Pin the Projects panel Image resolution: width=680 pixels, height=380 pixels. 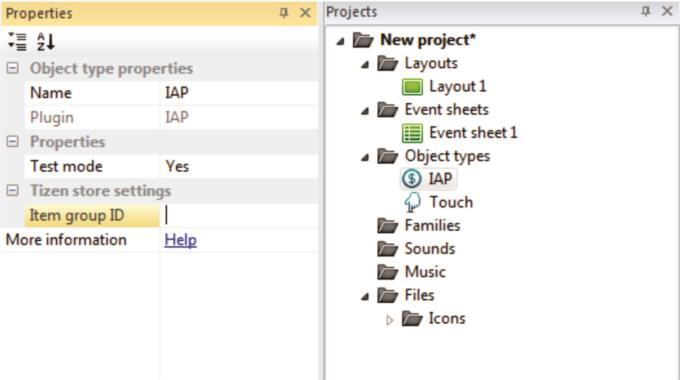646,11
